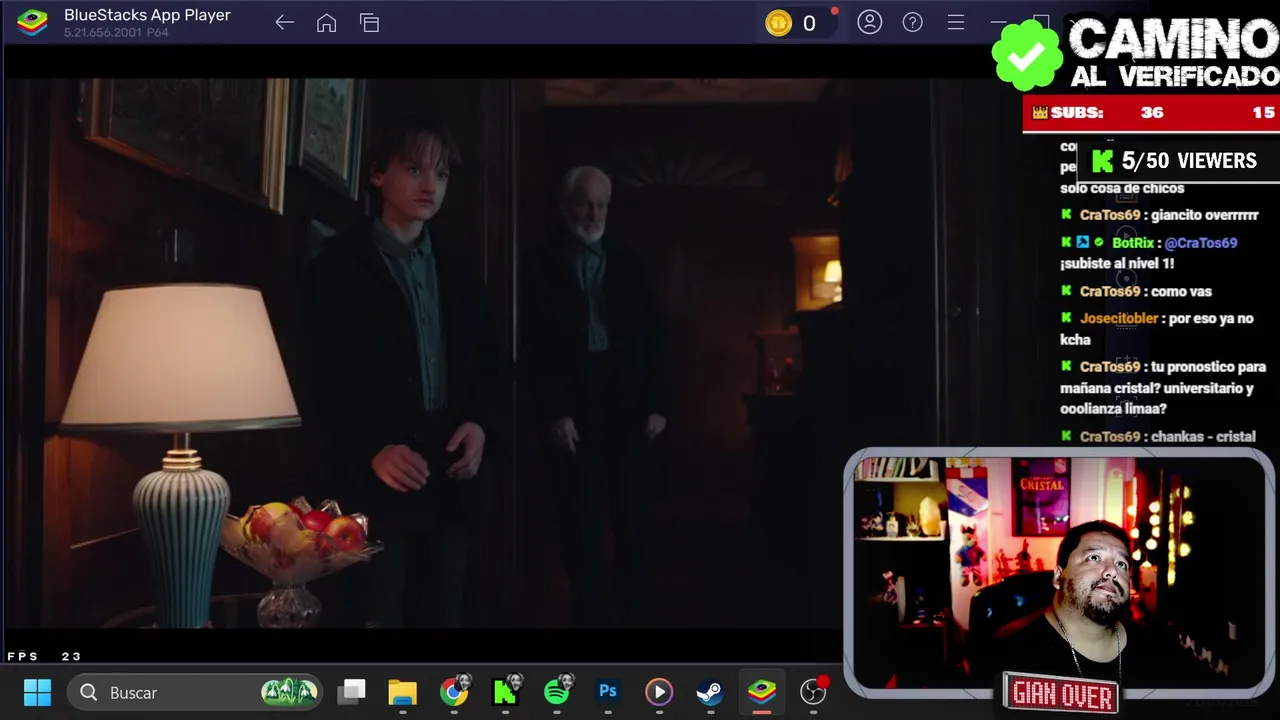Screen dimensions: 1280x720
Task: Click the Buscar taskbar search field
Action: [196, 692]
